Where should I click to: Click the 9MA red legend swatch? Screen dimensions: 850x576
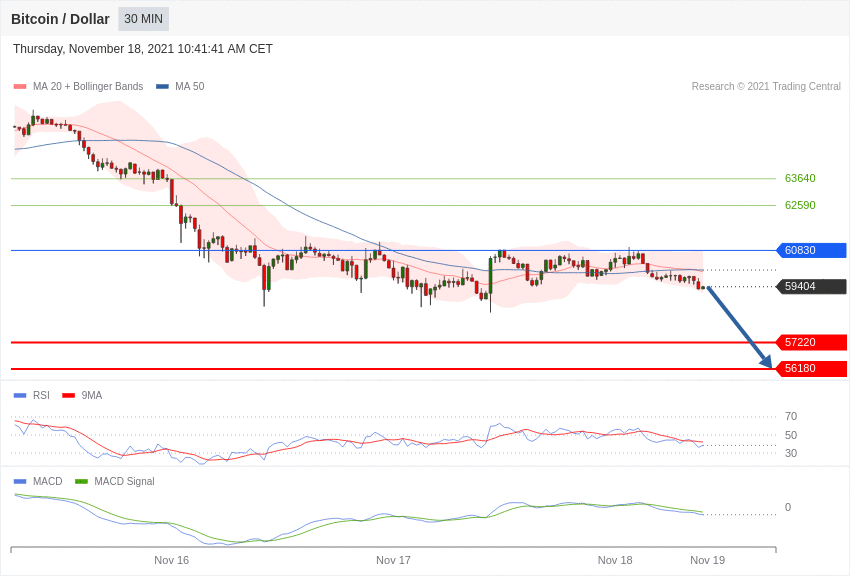(69, 396)
